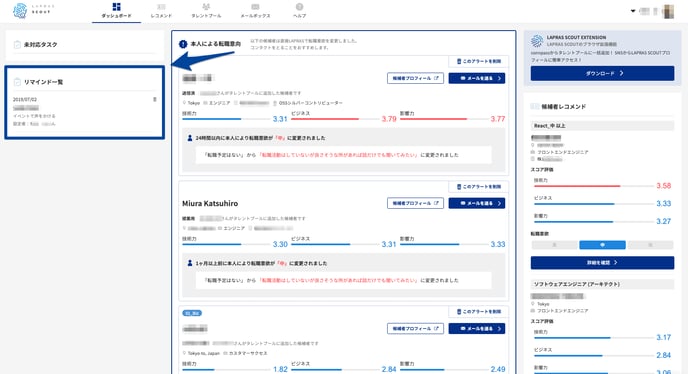
Task: Click the 候補者レコメンド header icon
Action: click(535, 106)
